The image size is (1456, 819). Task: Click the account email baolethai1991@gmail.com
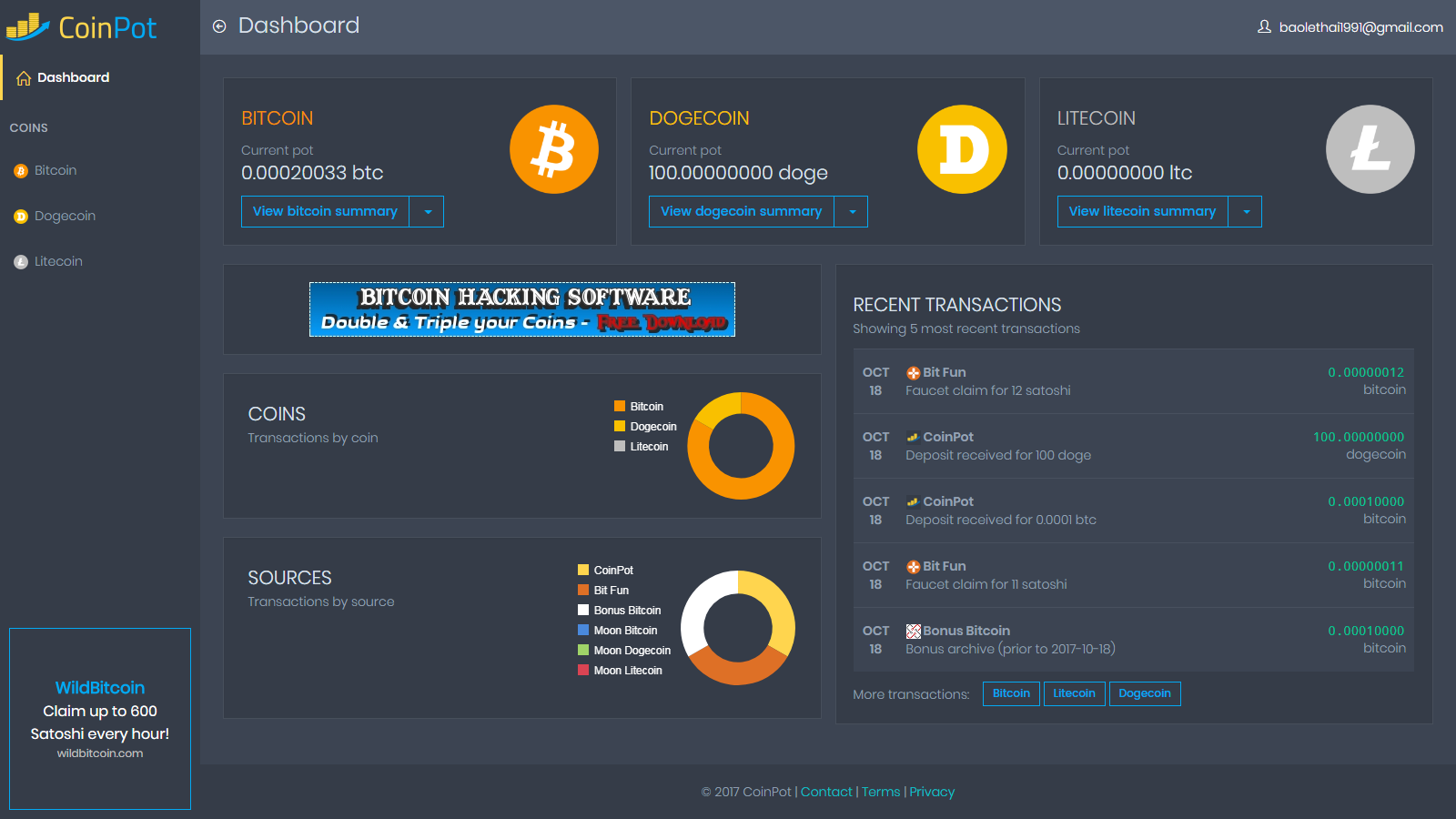click(x=1361, y=27)
